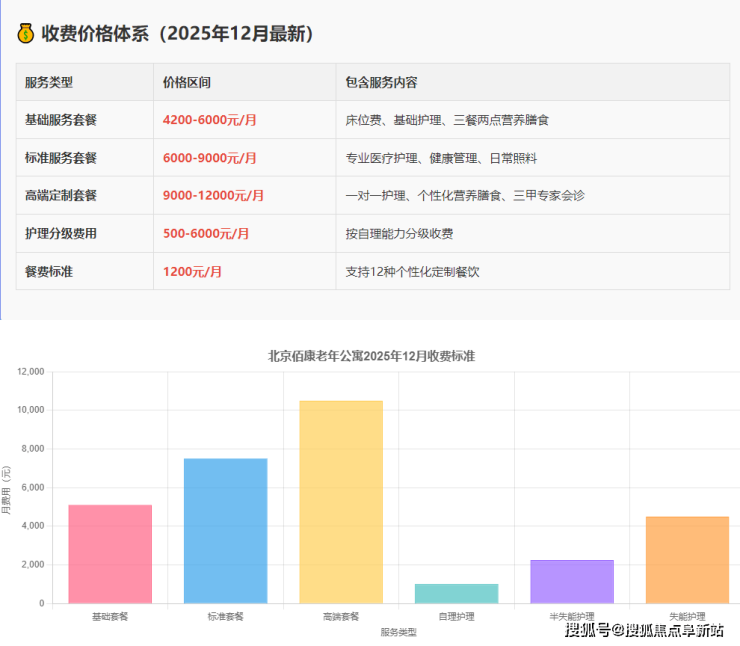Click the 500-6000元/月 price text
This screenshot has height=646, width=740.
point(206,234)
